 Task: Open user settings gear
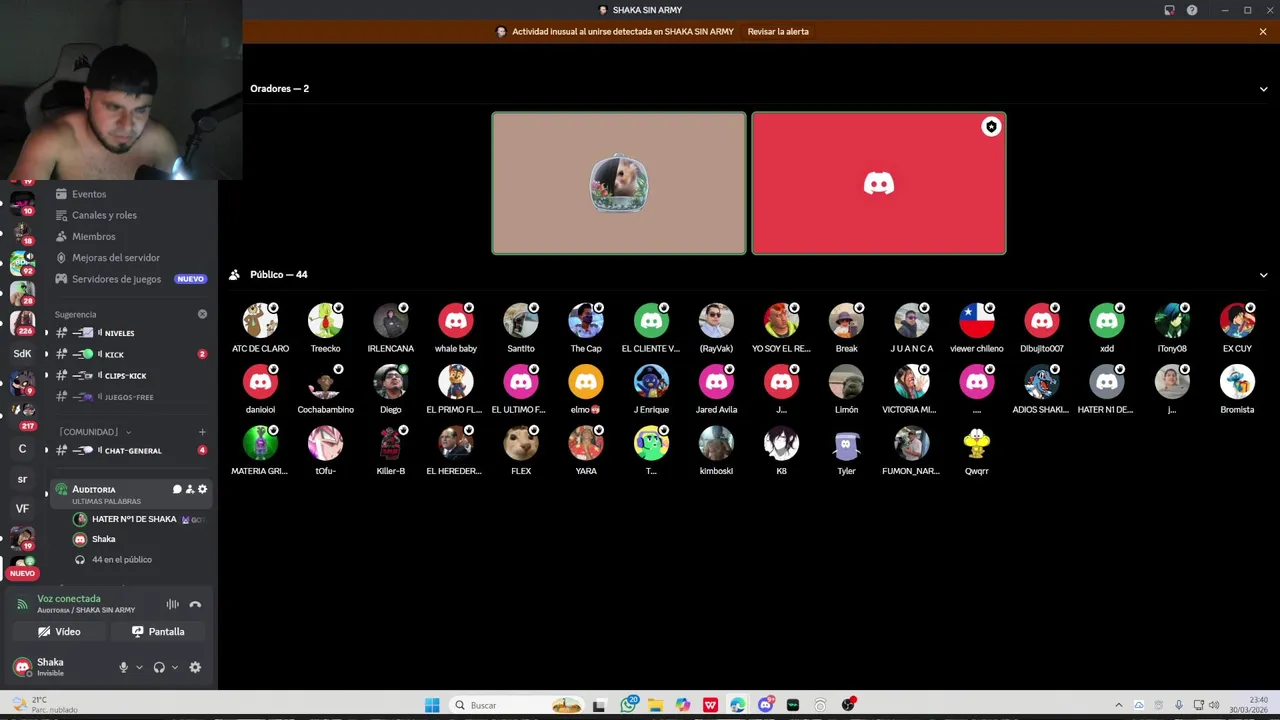pyautogui.click(x=195, y=667)
